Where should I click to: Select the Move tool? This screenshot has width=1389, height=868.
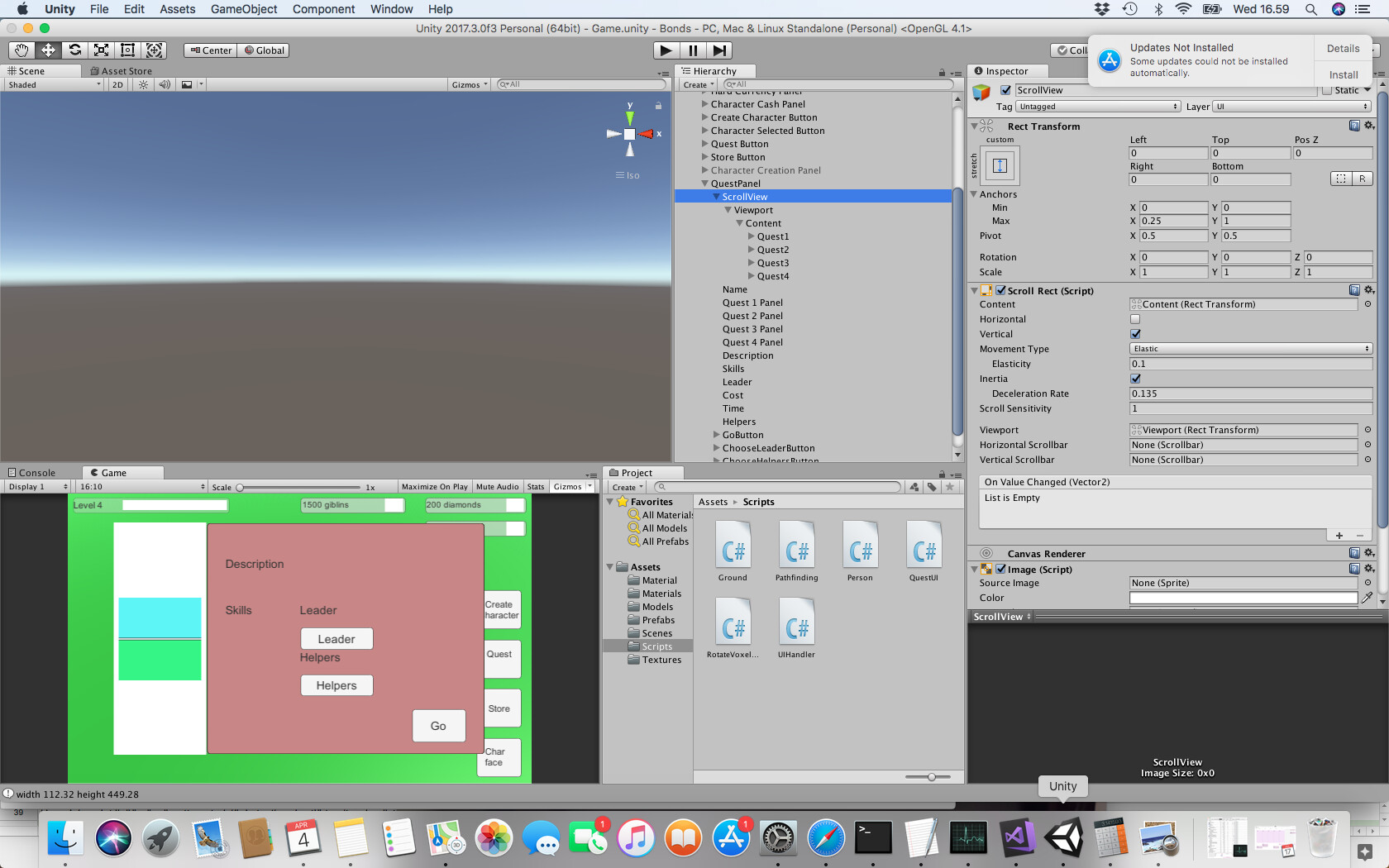pyautogui.click(x=48, y=50)
